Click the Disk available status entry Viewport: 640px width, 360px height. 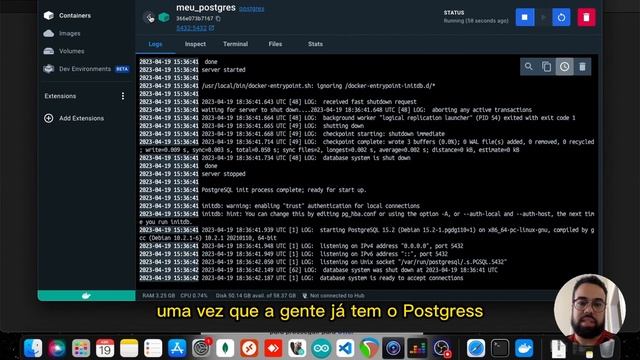(256, 296)
